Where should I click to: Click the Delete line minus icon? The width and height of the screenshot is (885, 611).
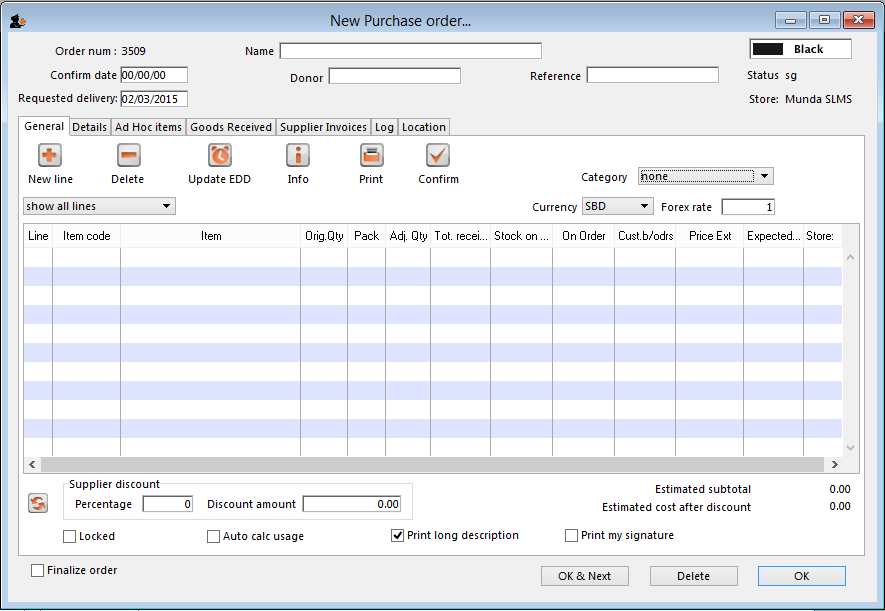(128, 156)
